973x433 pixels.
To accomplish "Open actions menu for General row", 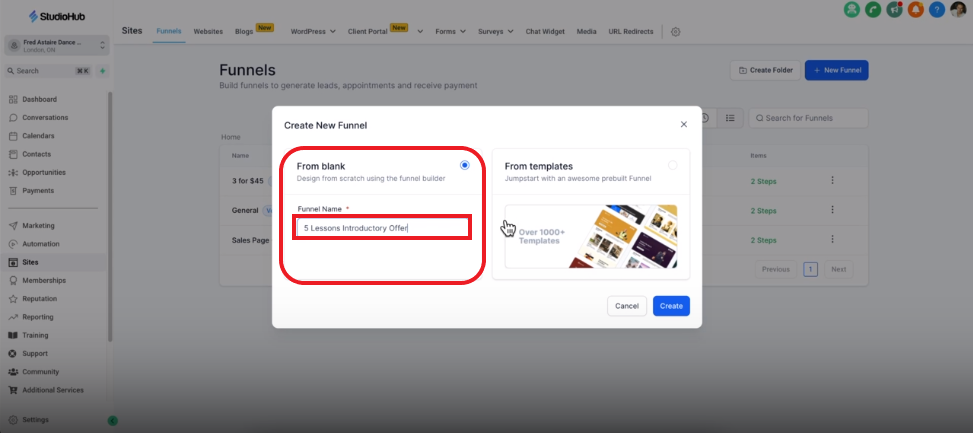I will [x=832, y=210].
